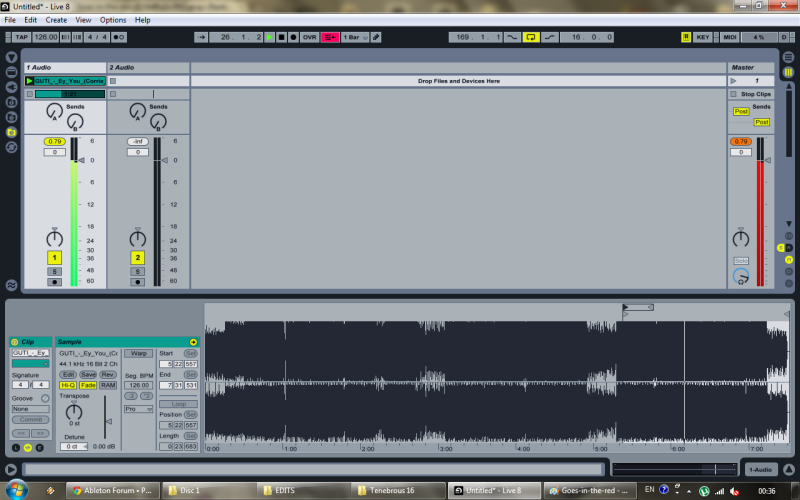Open the Options menu

(x=113, y=20)
